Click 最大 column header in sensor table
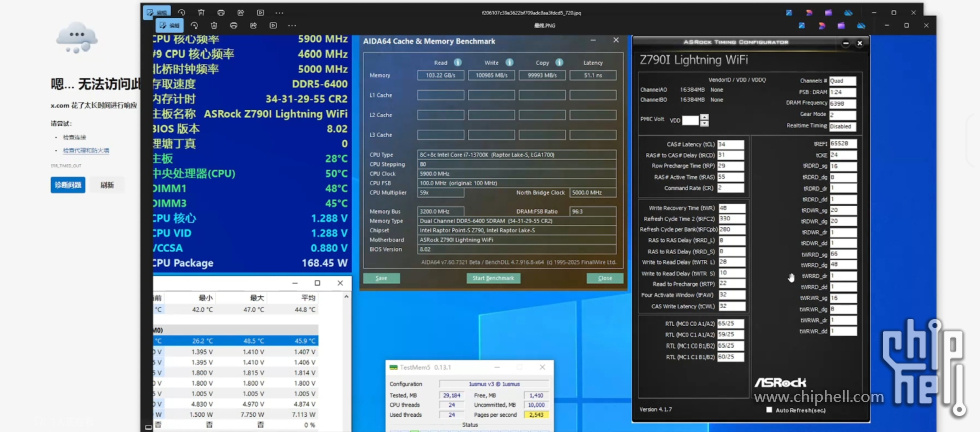 click(x=256, y=298)
